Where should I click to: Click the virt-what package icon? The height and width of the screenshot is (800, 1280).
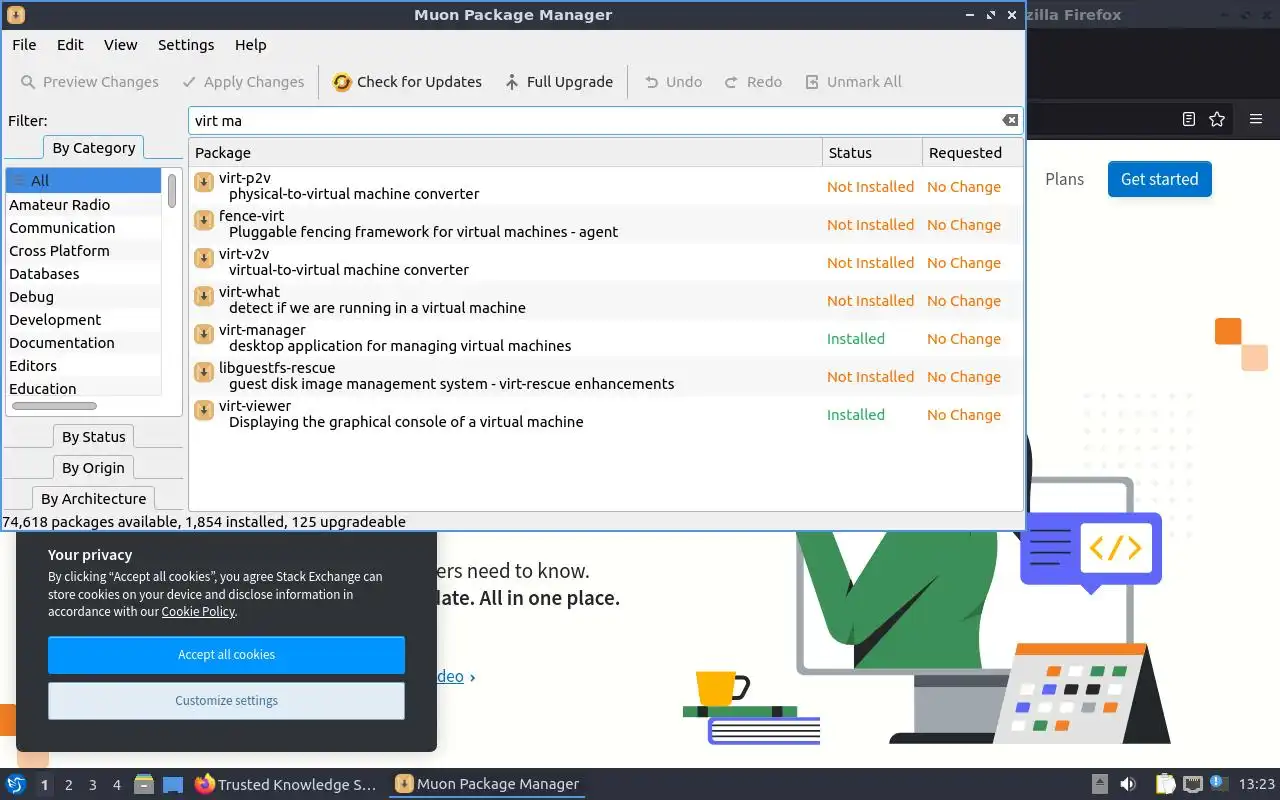[x=204, y=295]
